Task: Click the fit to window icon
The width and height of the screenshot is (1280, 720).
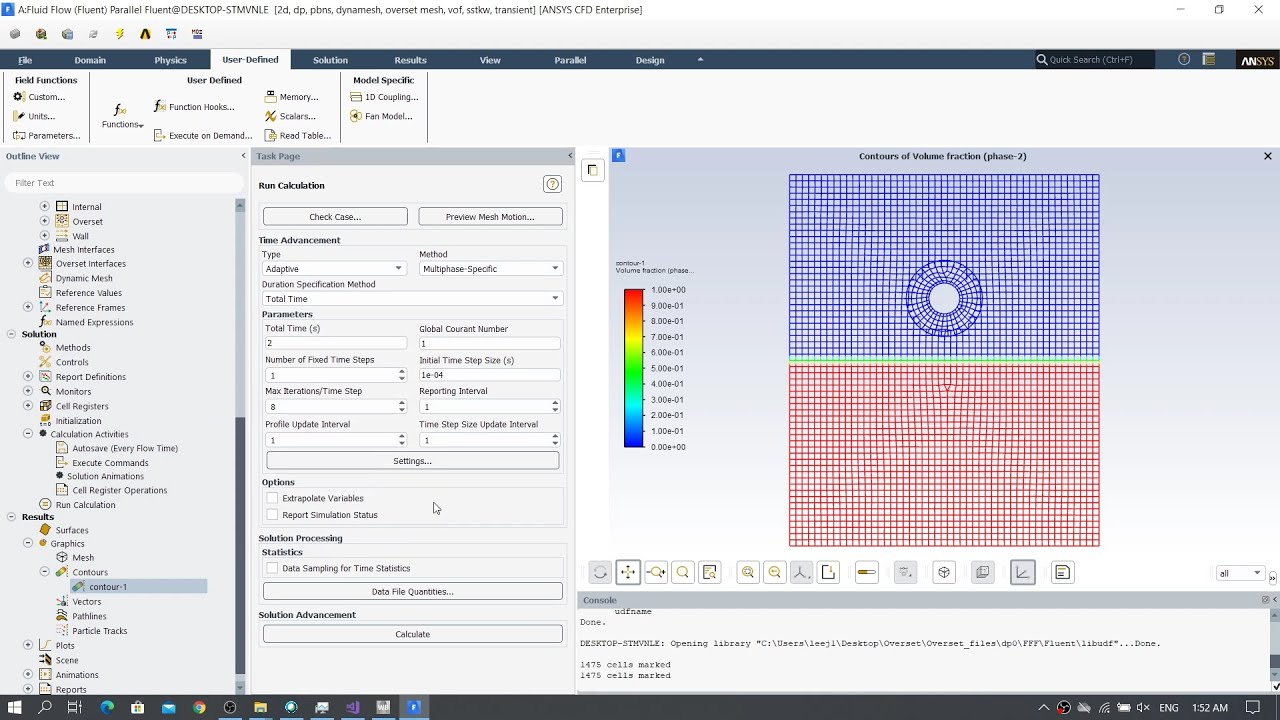Action: pos(748,572)
